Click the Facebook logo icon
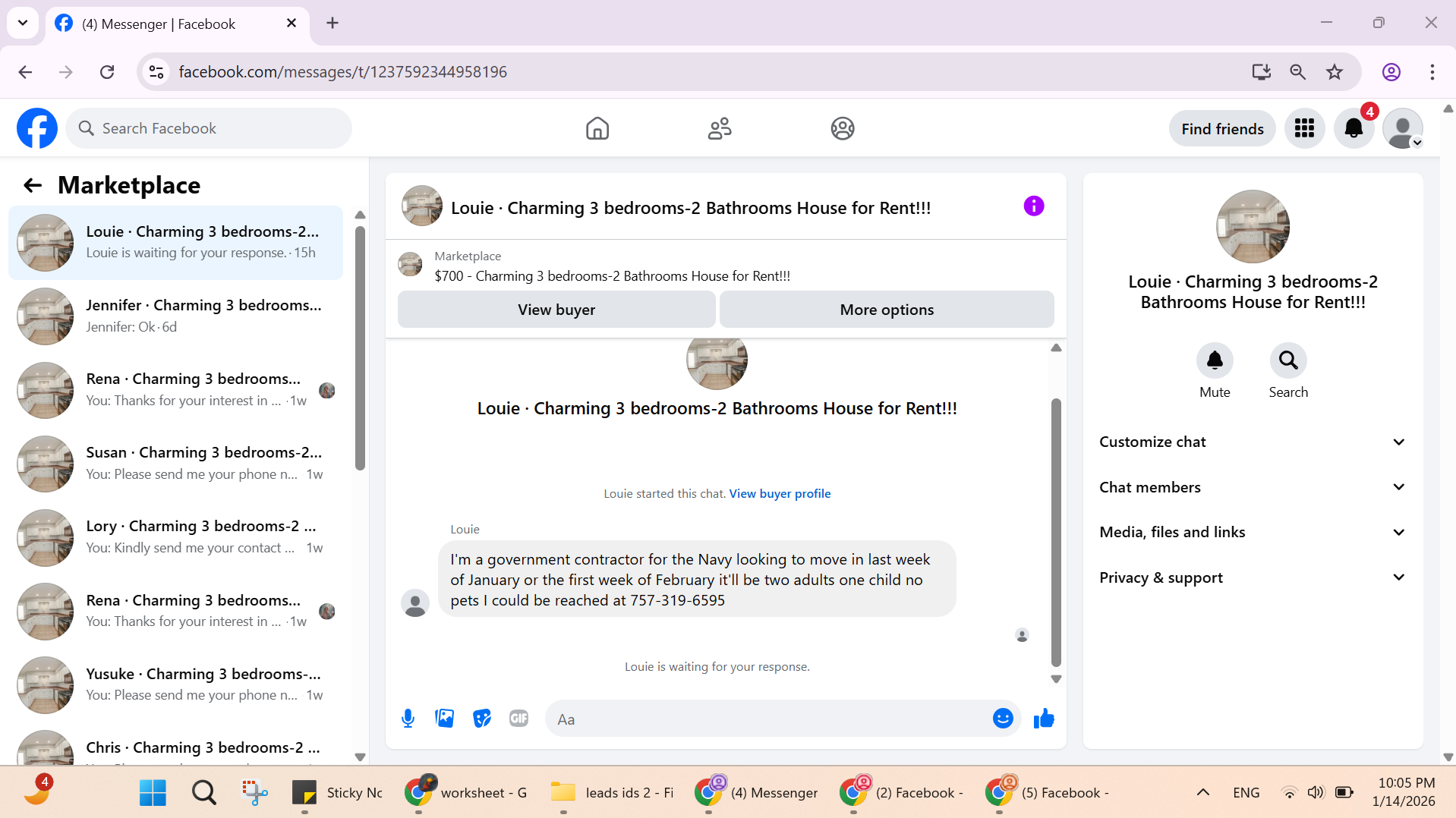This screenshot has height=818, width=1456. 37,128
